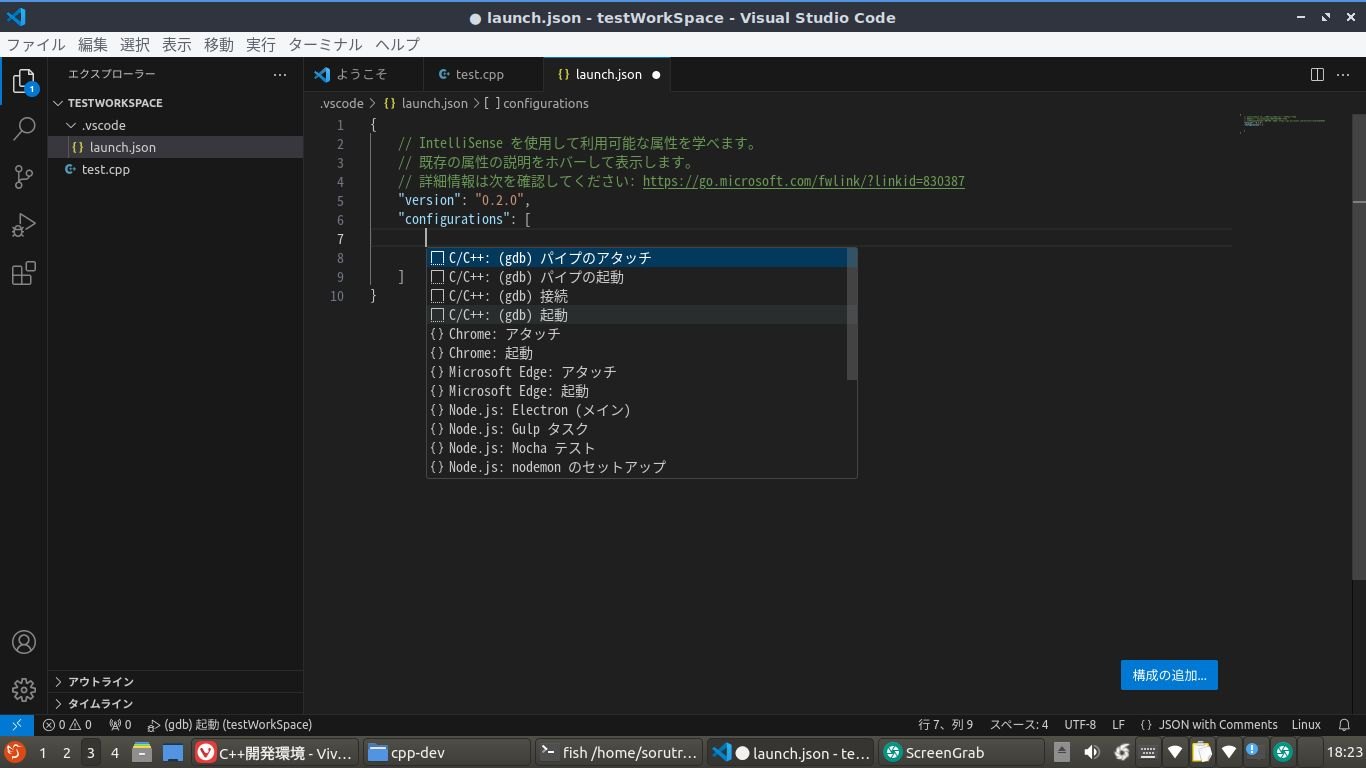Viewport: 1366px width, 768px height.
Task: Open the ファイル menu
Action: click(36, 44)
